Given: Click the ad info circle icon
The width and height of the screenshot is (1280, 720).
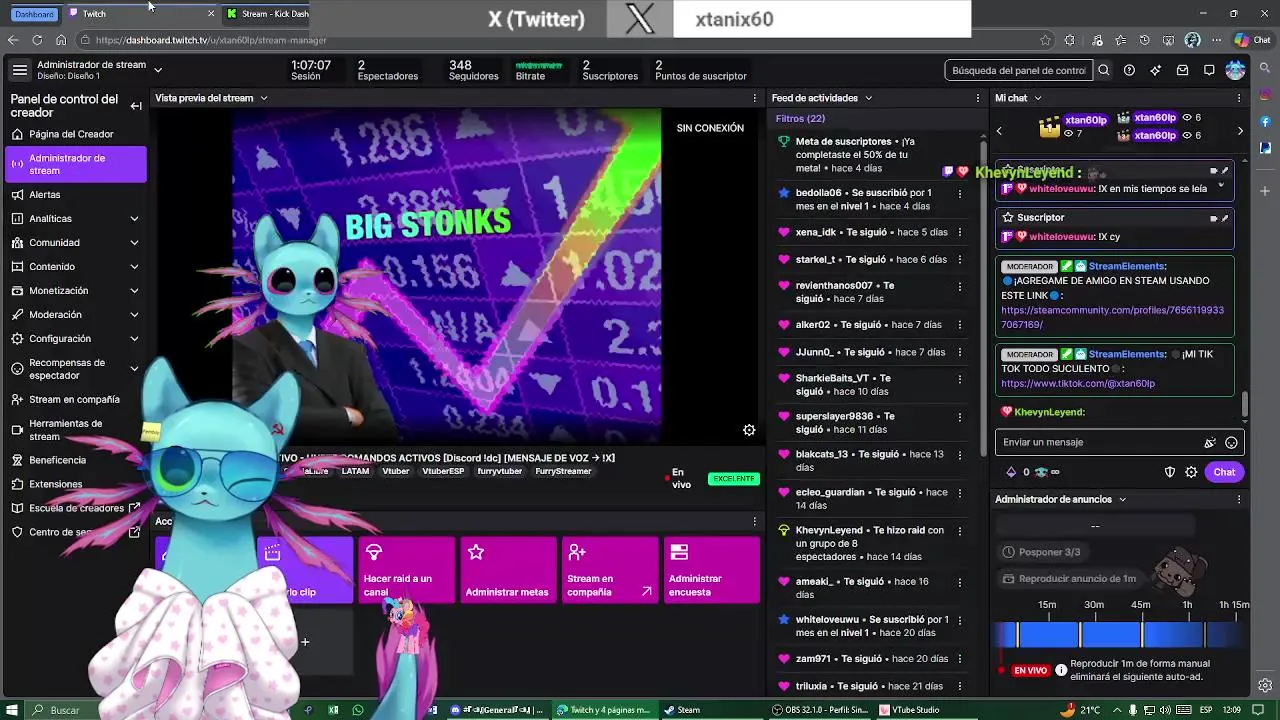Looking at the screenshot, I should point(1061,670).
